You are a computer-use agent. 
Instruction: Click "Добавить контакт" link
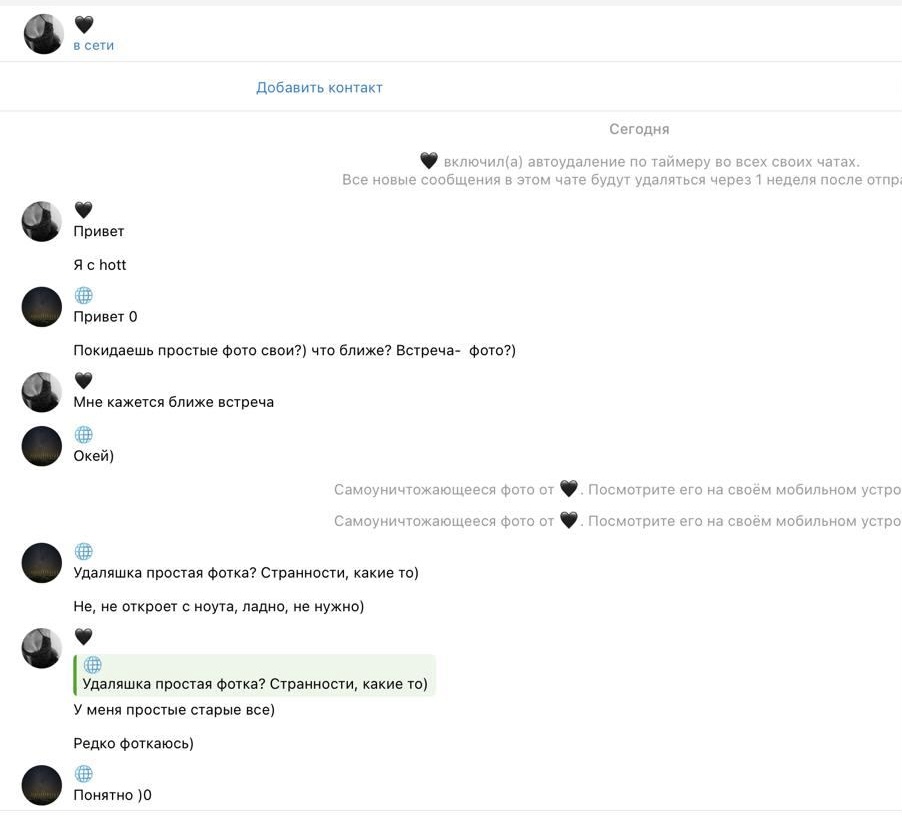[x=319, y=88]
